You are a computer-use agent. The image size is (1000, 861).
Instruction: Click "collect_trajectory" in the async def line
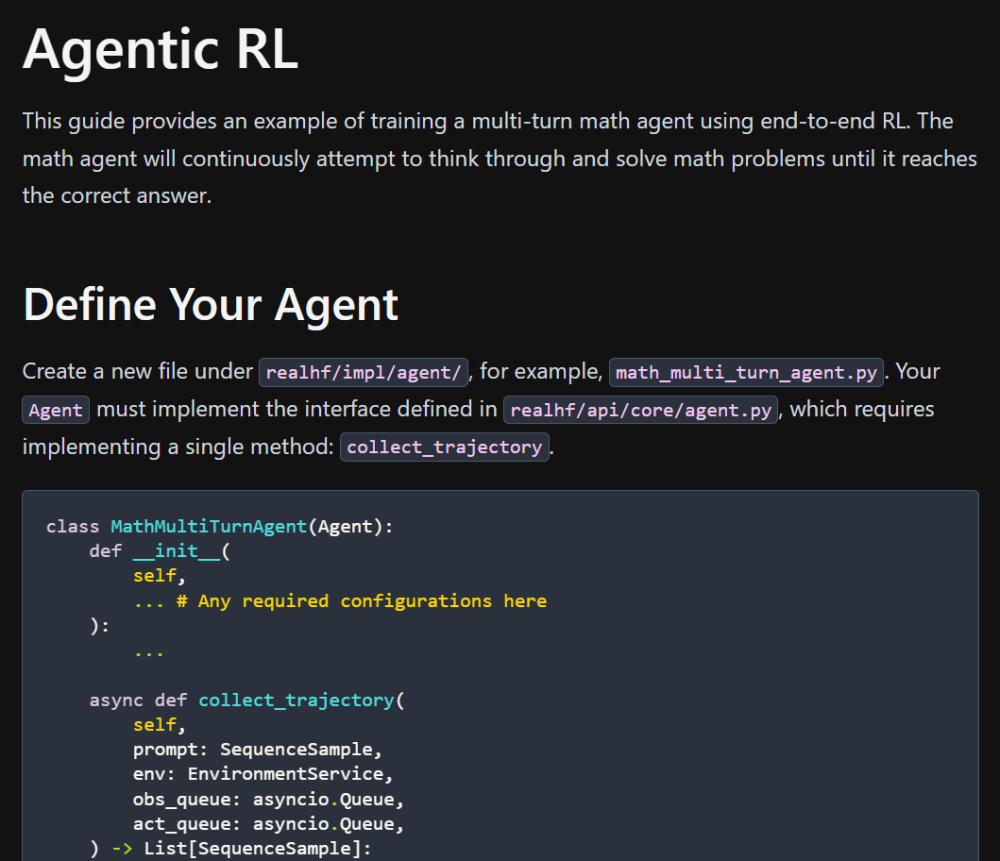(297, 700)
